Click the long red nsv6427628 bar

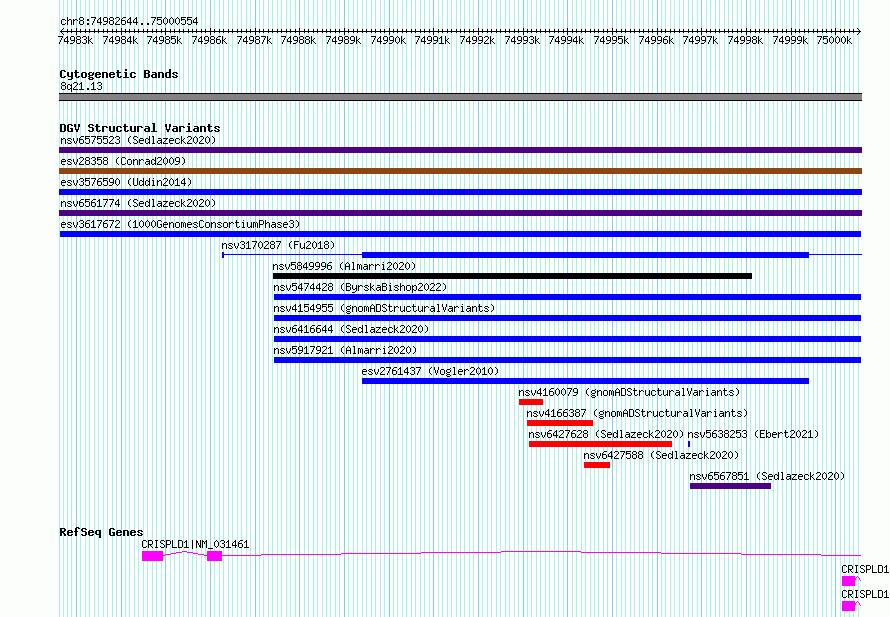601,444
